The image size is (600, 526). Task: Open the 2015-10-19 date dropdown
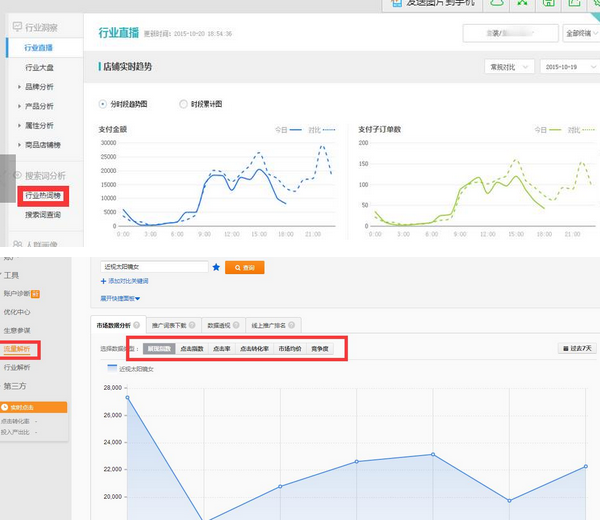click(x=570, y=67)
